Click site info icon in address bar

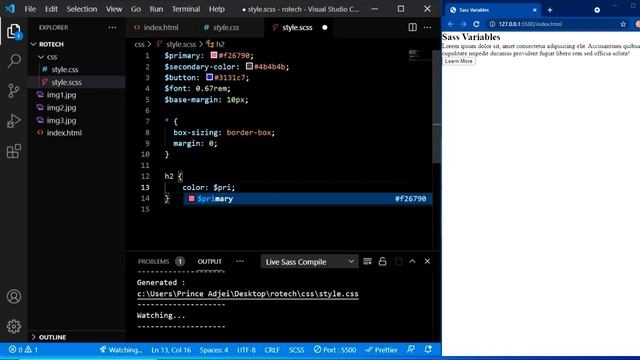point(492,24)
